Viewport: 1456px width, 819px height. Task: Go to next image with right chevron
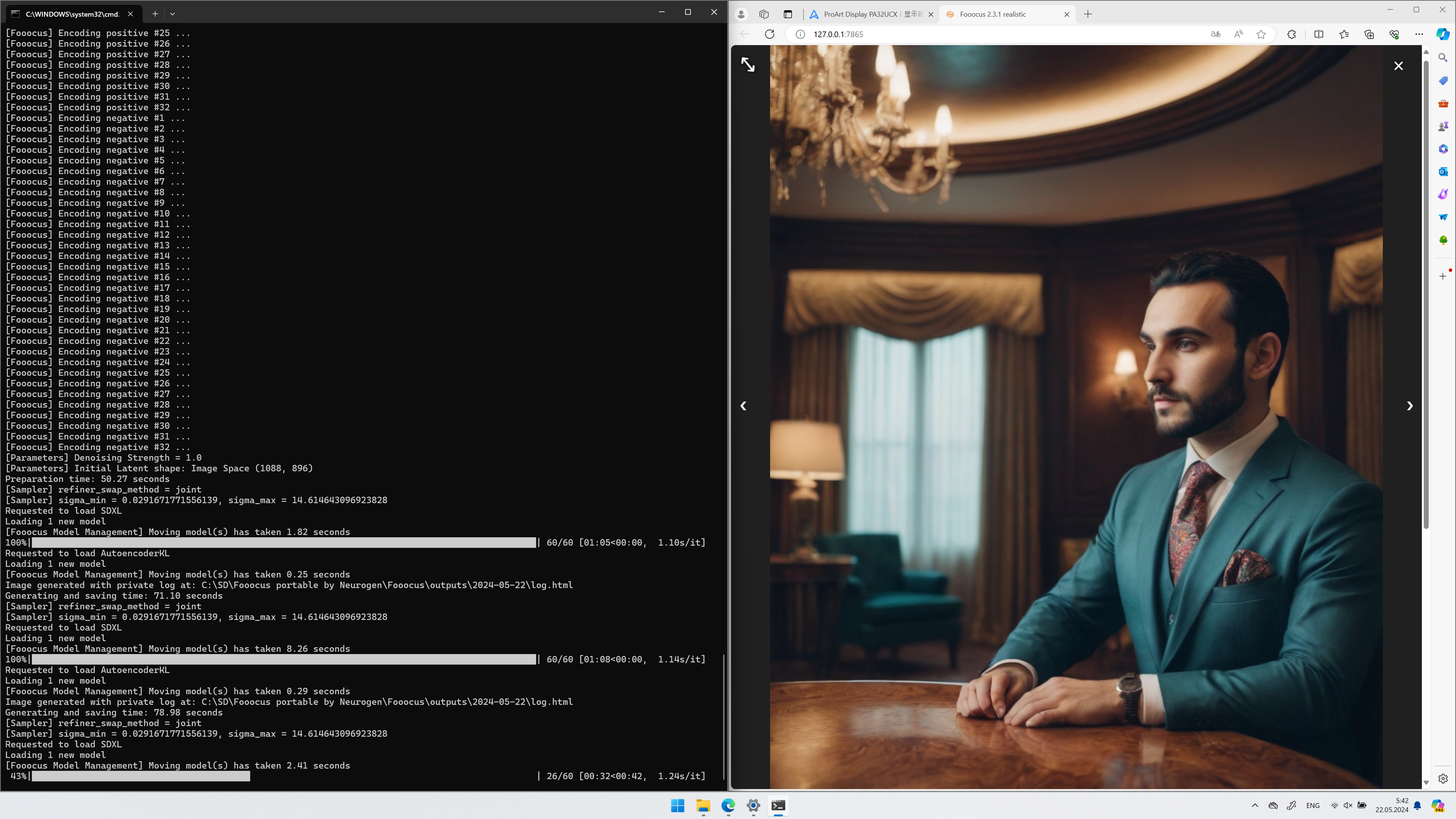coord(1410,406)
